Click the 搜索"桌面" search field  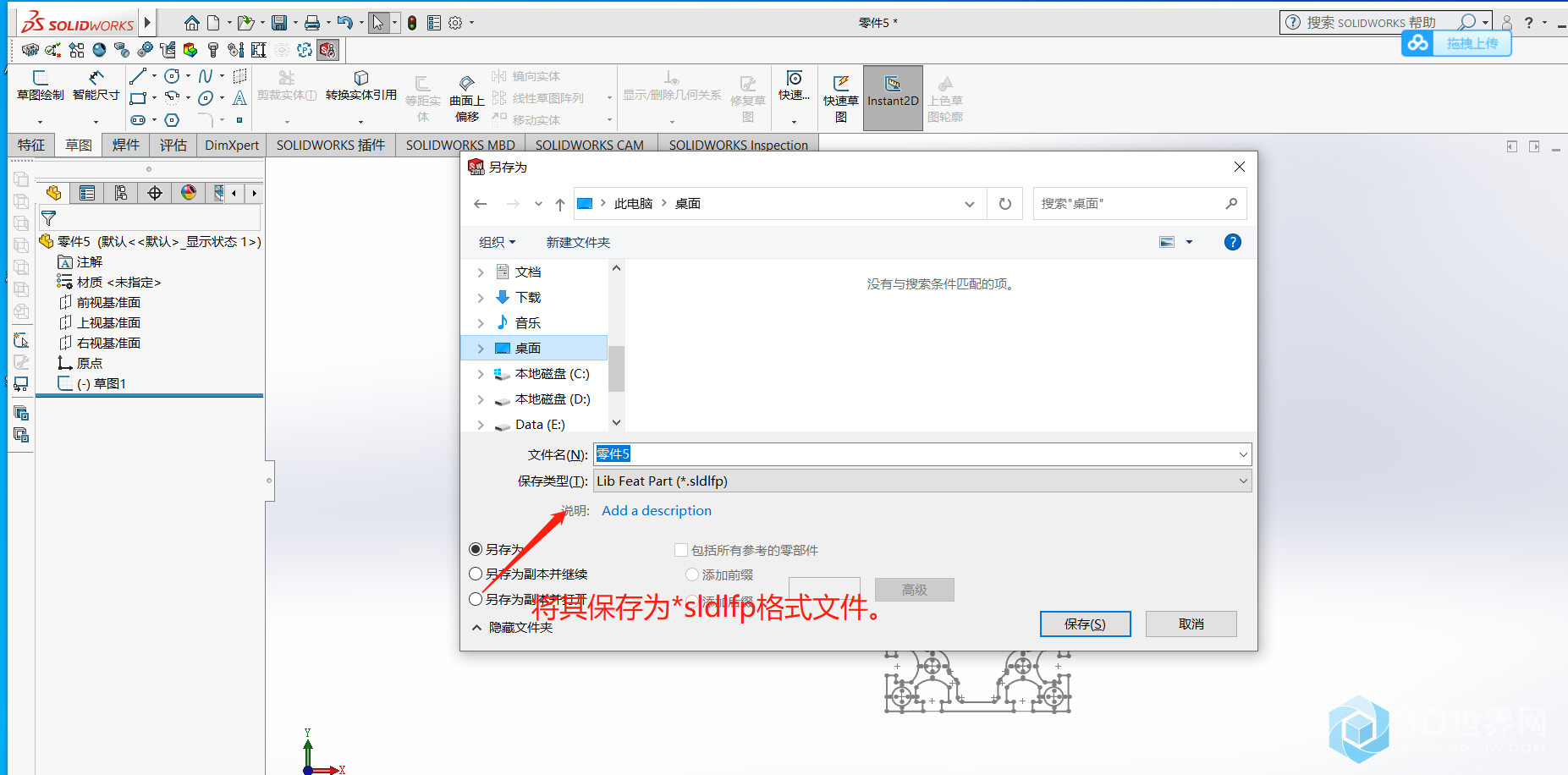(1139, 204)
